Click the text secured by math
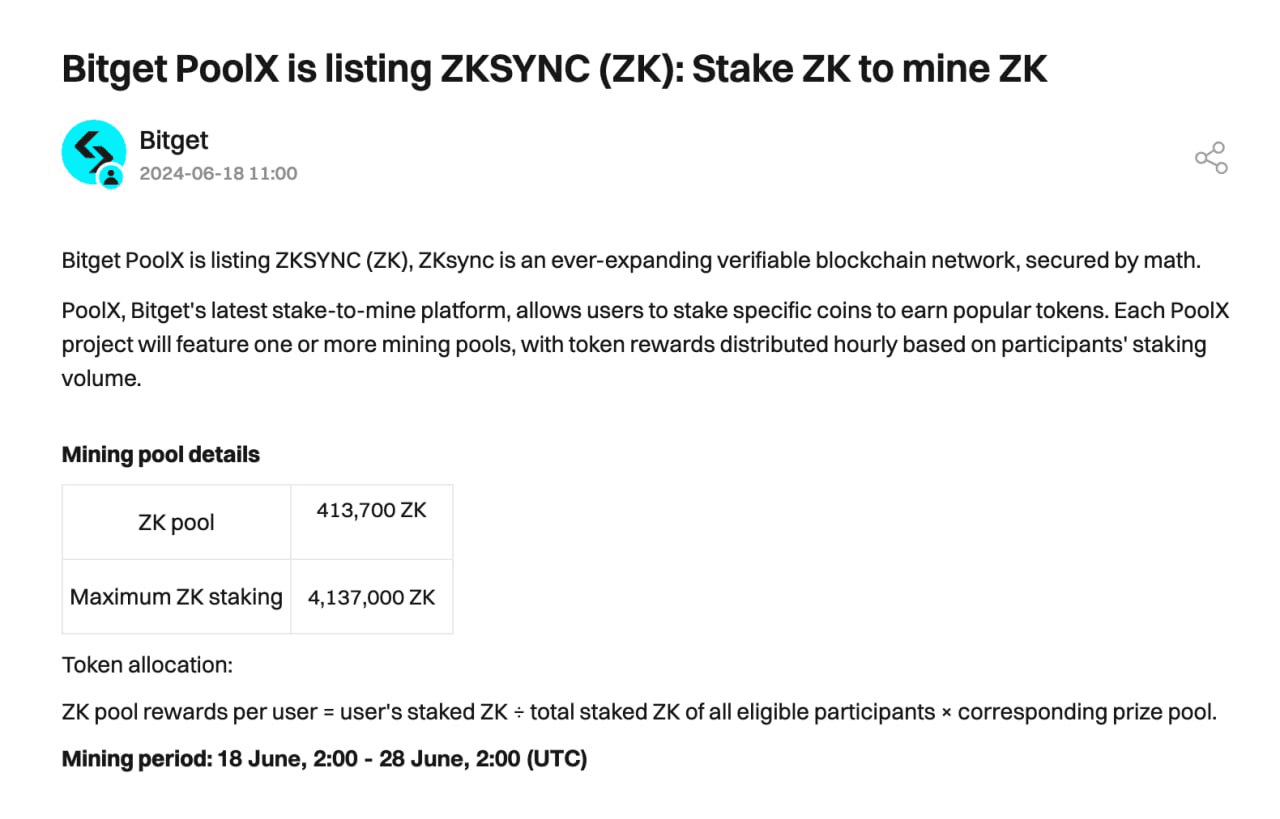Image resolution: width=1280 pixels, height=819 pixels. pos(1111,262)
